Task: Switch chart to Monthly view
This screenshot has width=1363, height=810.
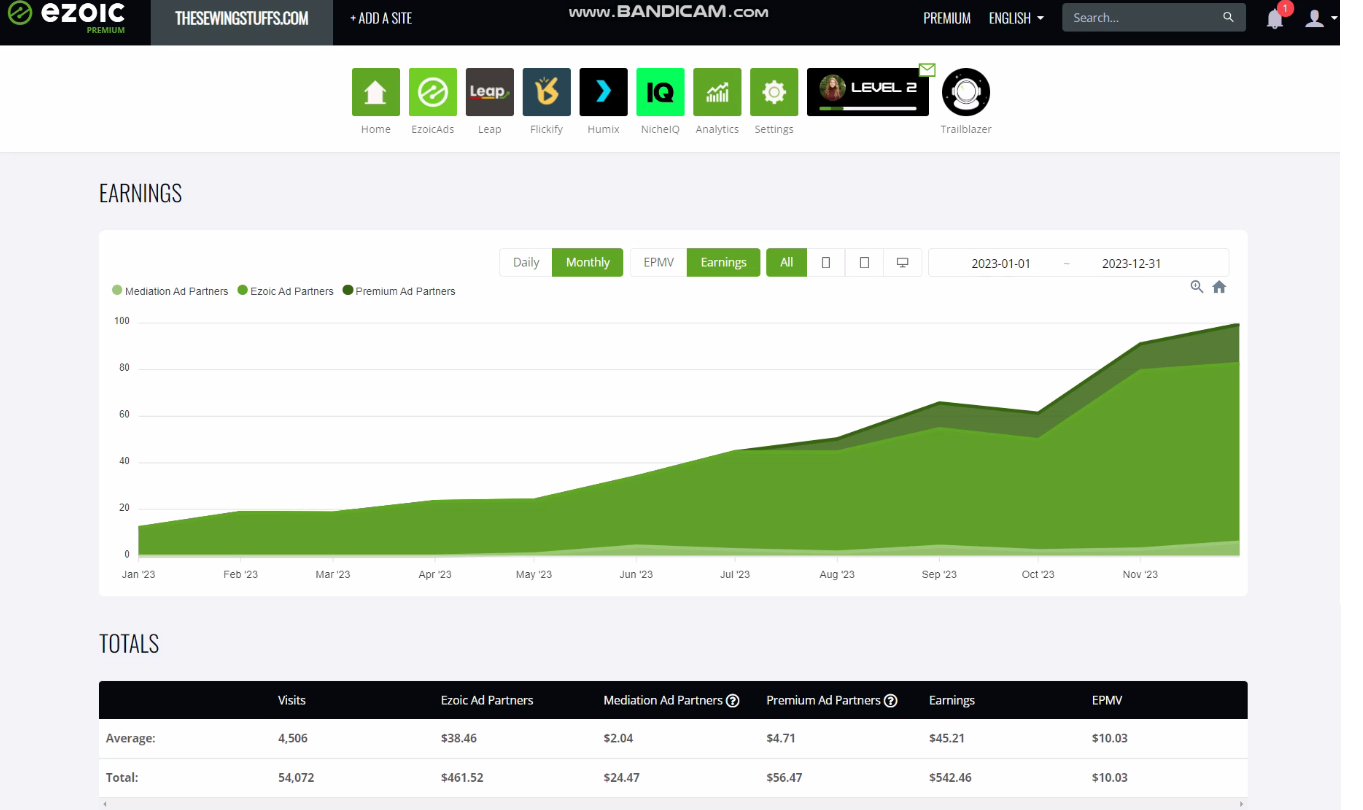Action: tap(588, 262)
